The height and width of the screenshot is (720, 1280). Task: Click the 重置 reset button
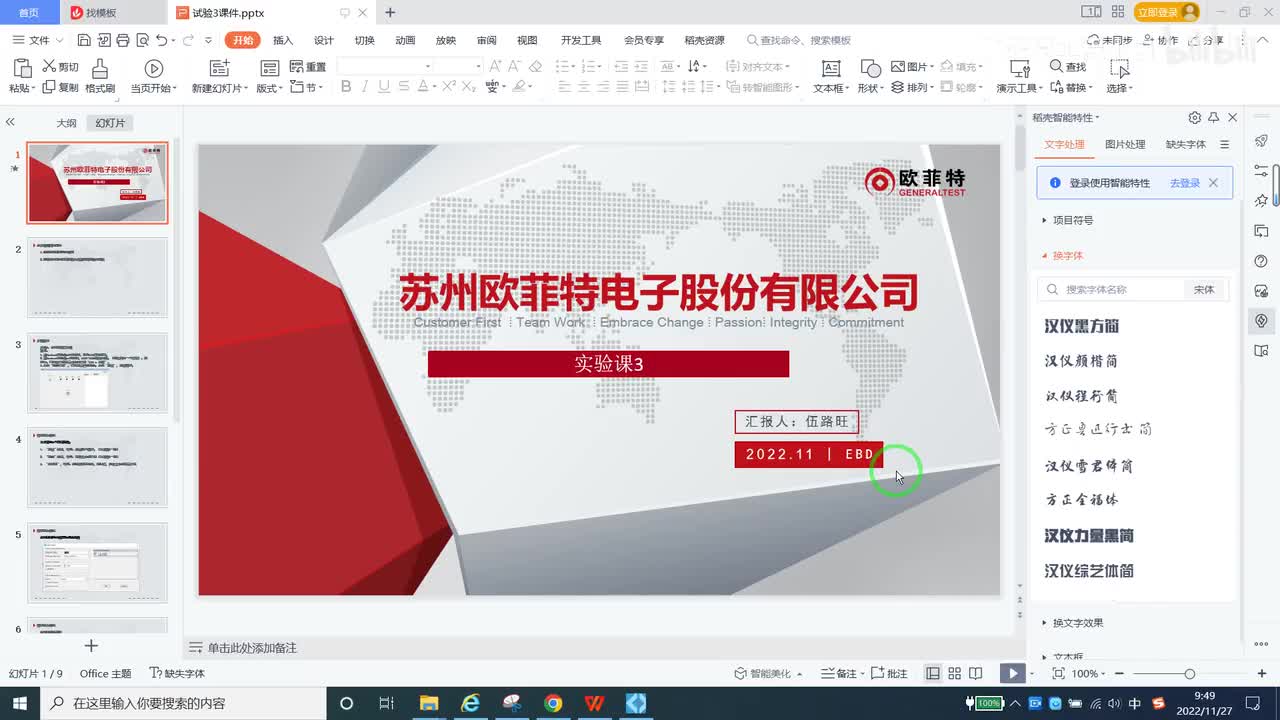308,67
